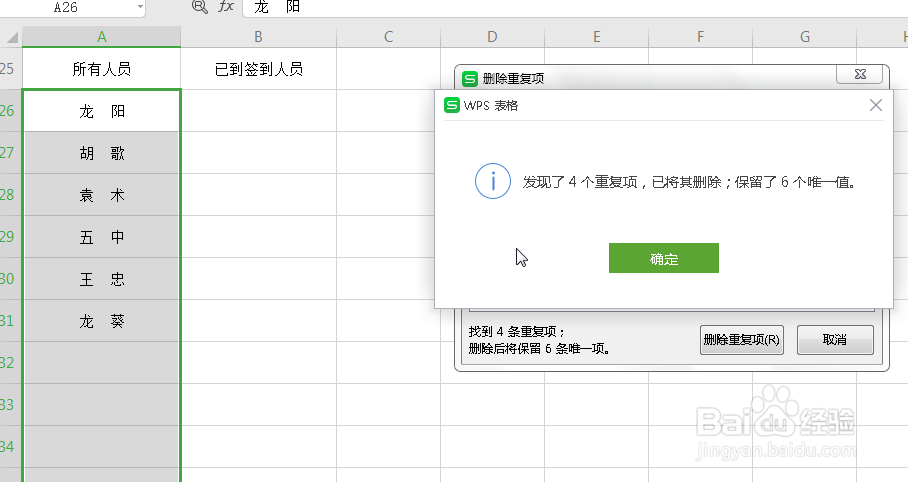Select column C header

click(x=388, y=37)
